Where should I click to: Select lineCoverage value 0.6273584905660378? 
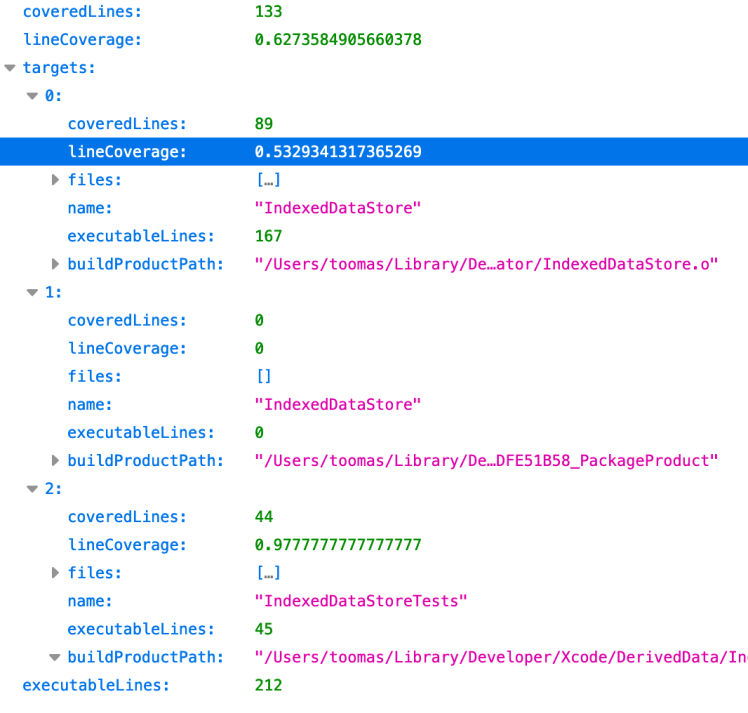coord(338,40)
